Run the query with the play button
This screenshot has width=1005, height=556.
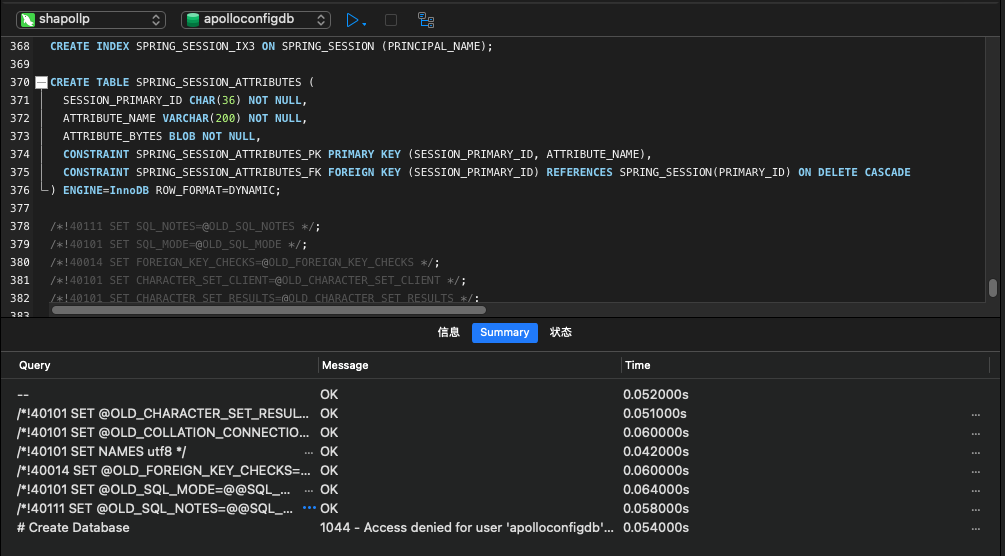352,20
